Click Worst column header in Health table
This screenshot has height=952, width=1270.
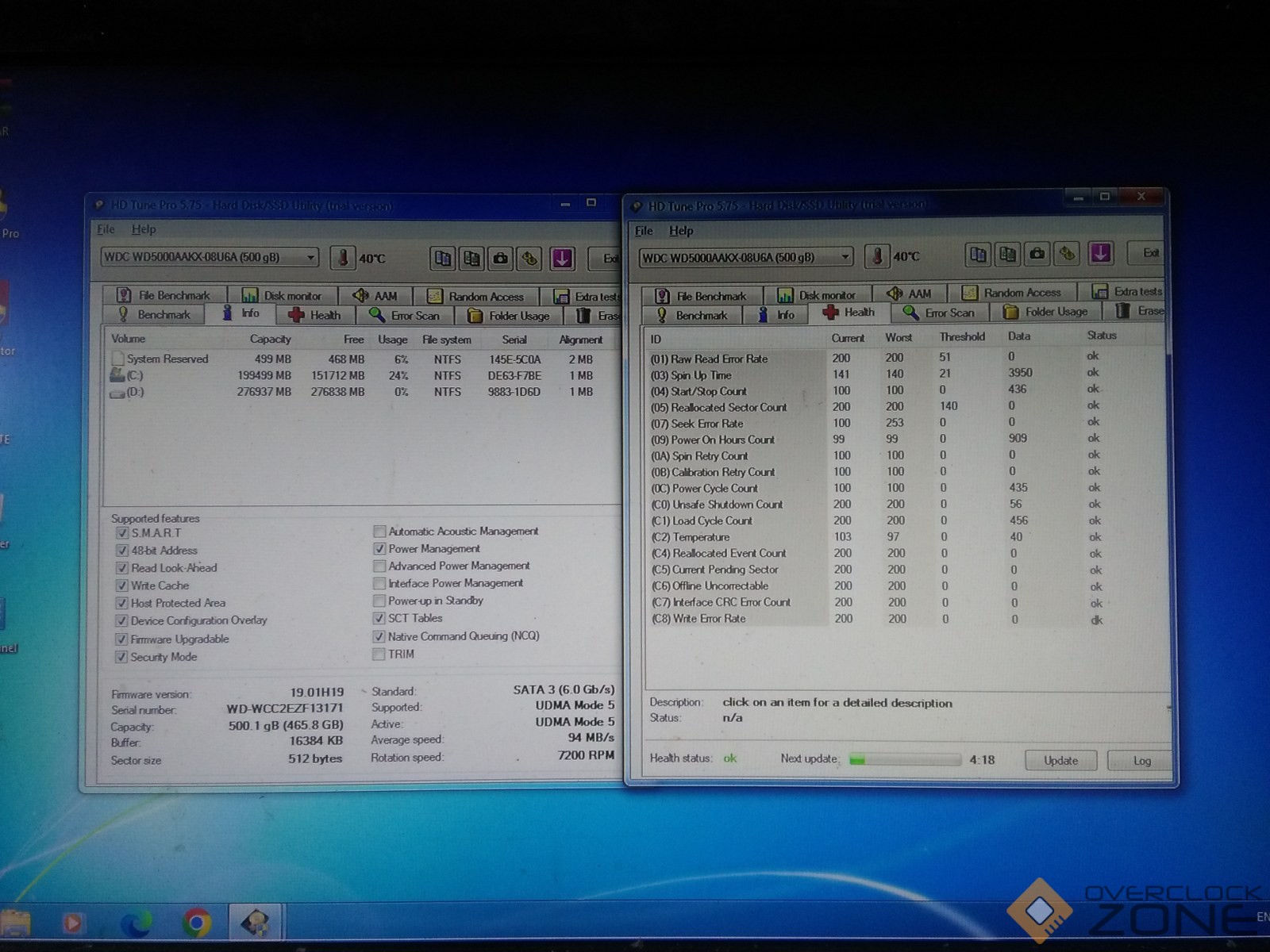click(899, 337)
